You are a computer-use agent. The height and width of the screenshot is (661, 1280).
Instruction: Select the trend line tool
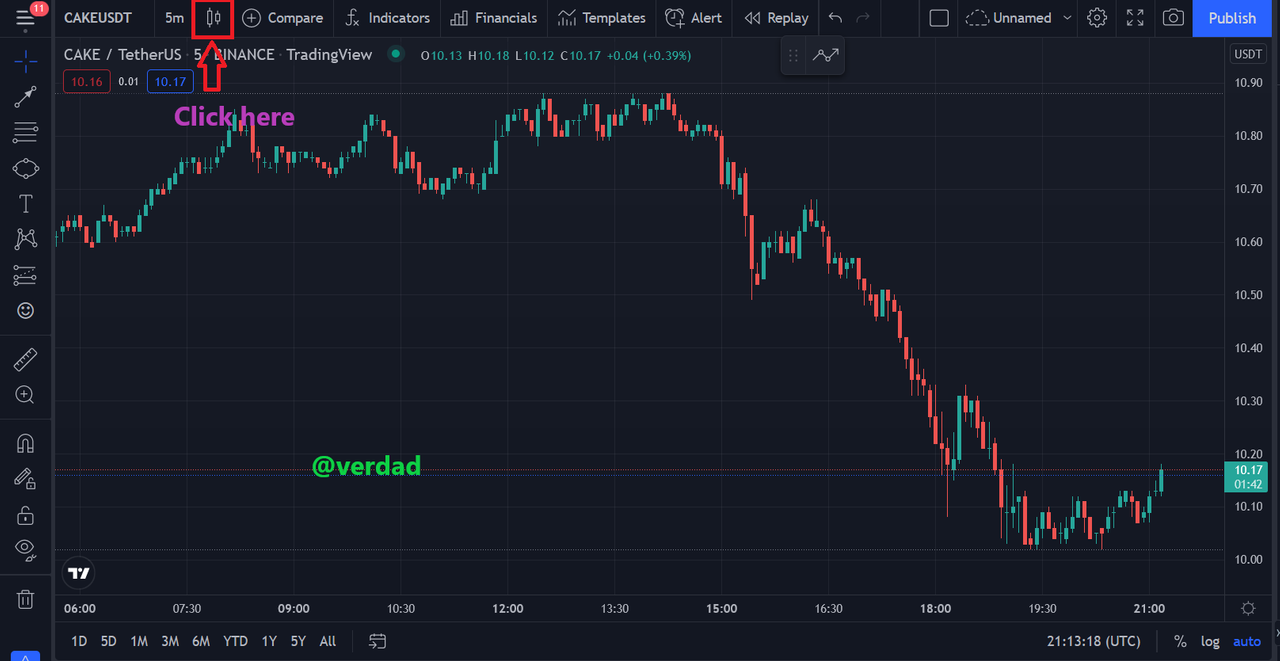click(x=26, y=97)
